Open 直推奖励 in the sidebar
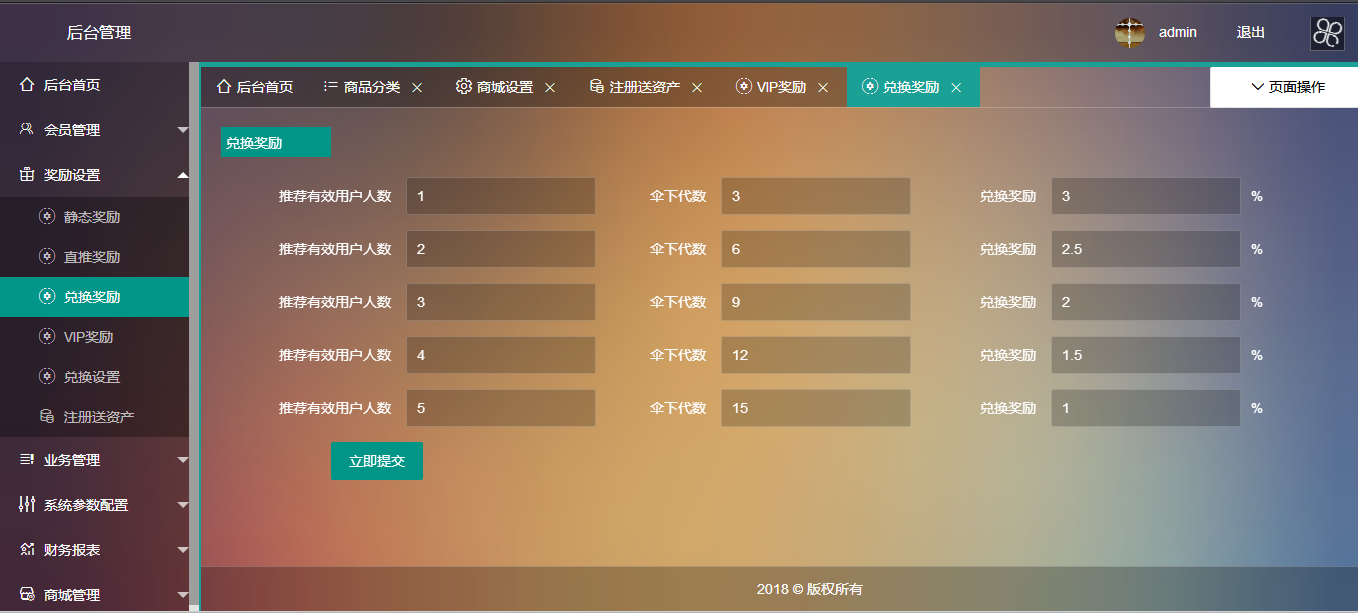 92,257
